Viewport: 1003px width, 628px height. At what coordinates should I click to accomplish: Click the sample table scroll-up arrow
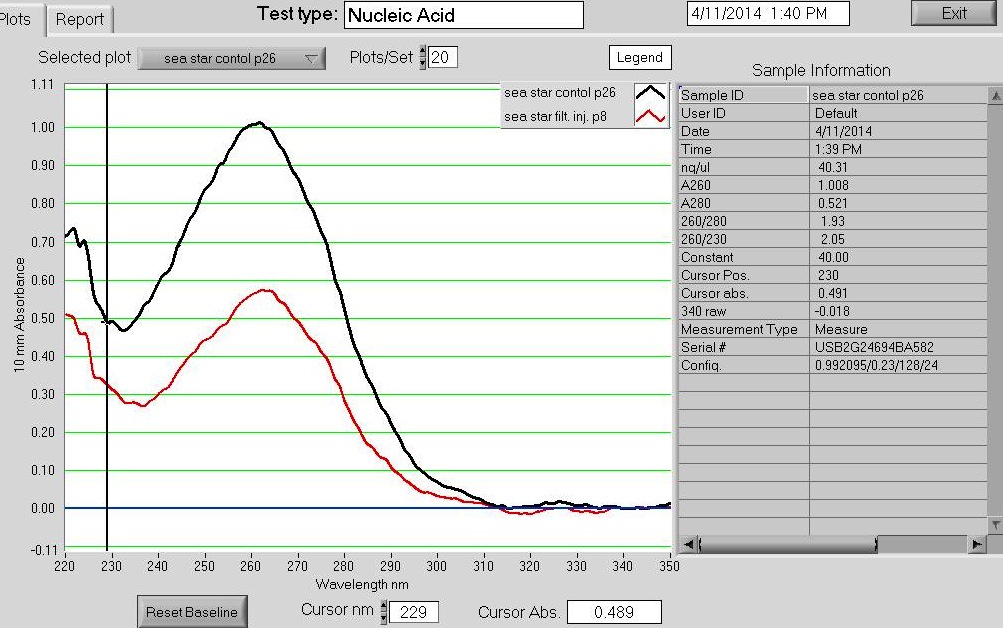(994, 96)
